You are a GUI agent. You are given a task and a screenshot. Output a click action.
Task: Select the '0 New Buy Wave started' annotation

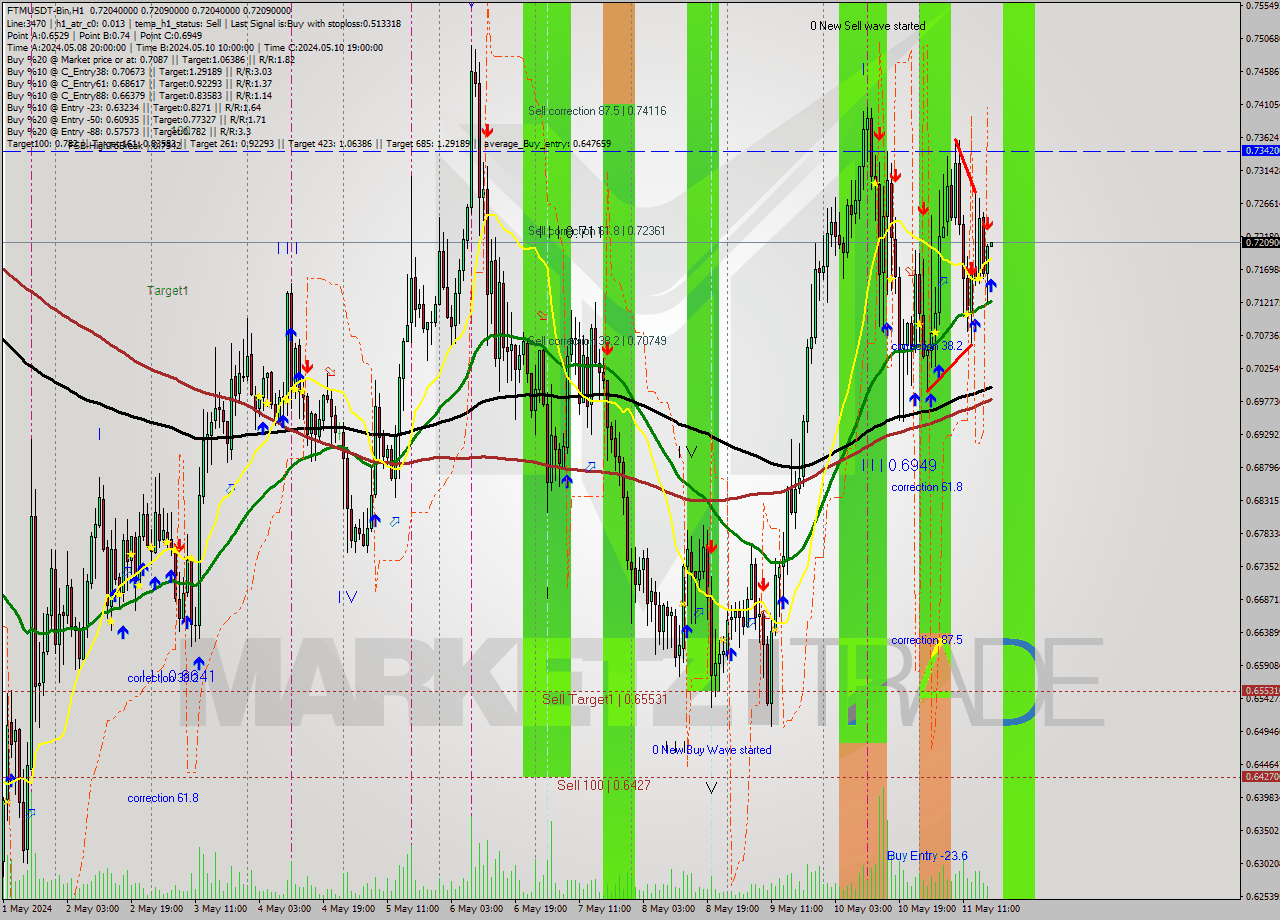(x=711, y=750)
